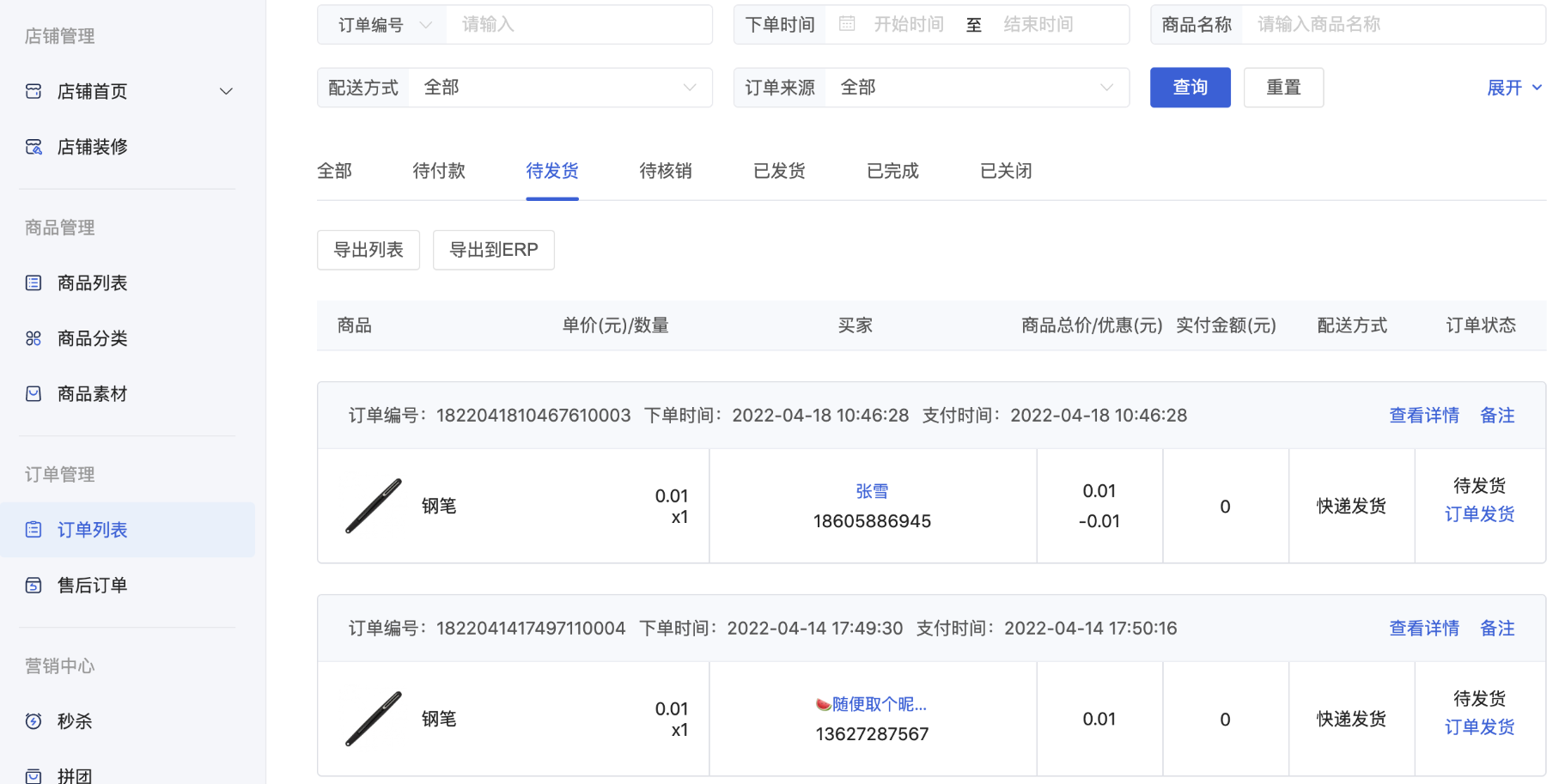Image resolution: width=1565 pixels, height=784 pixels.
Task: Click the 商品列表 list icon
Action: 33,283
